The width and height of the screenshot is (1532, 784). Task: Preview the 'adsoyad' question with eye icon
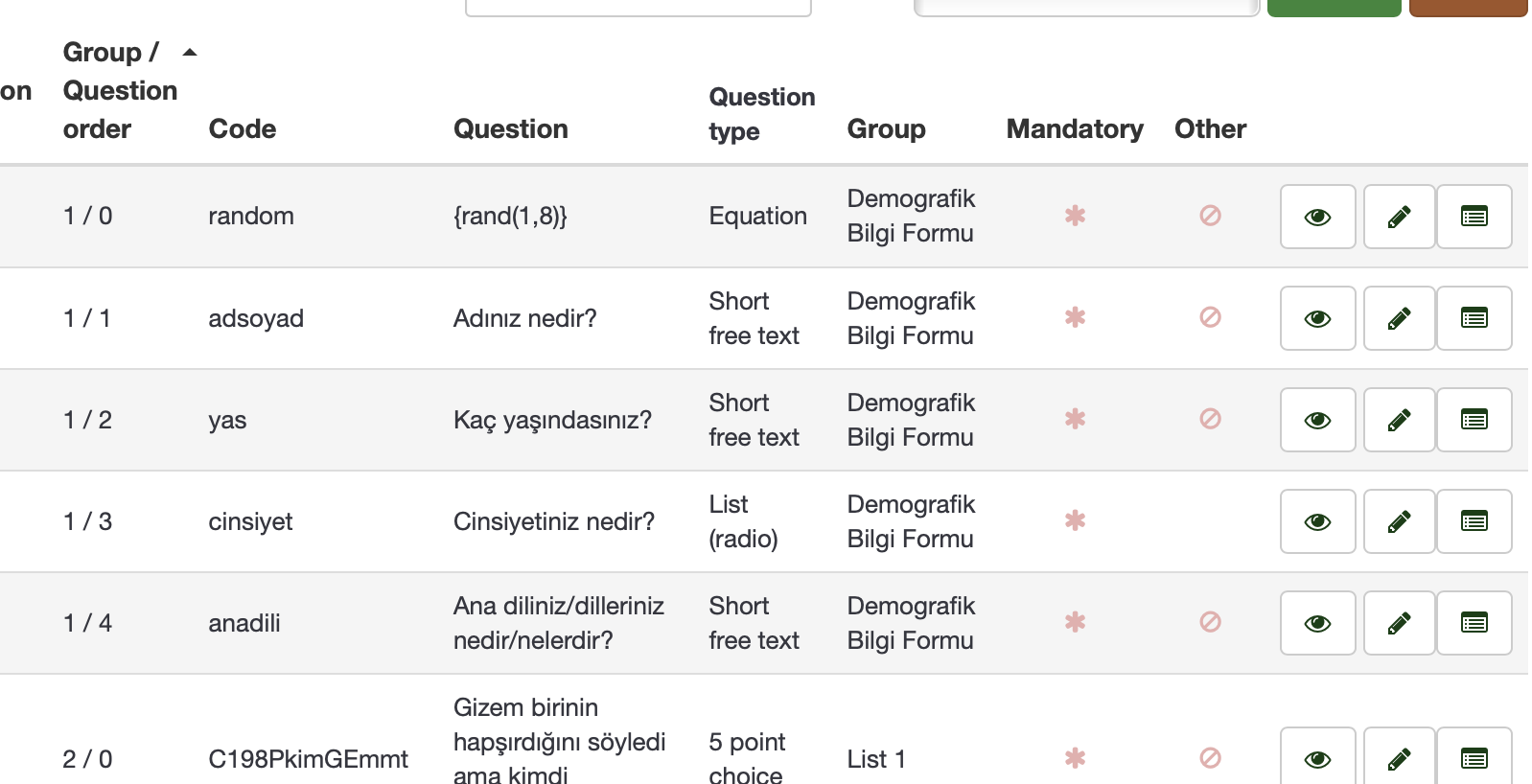tap(1317, 318)
